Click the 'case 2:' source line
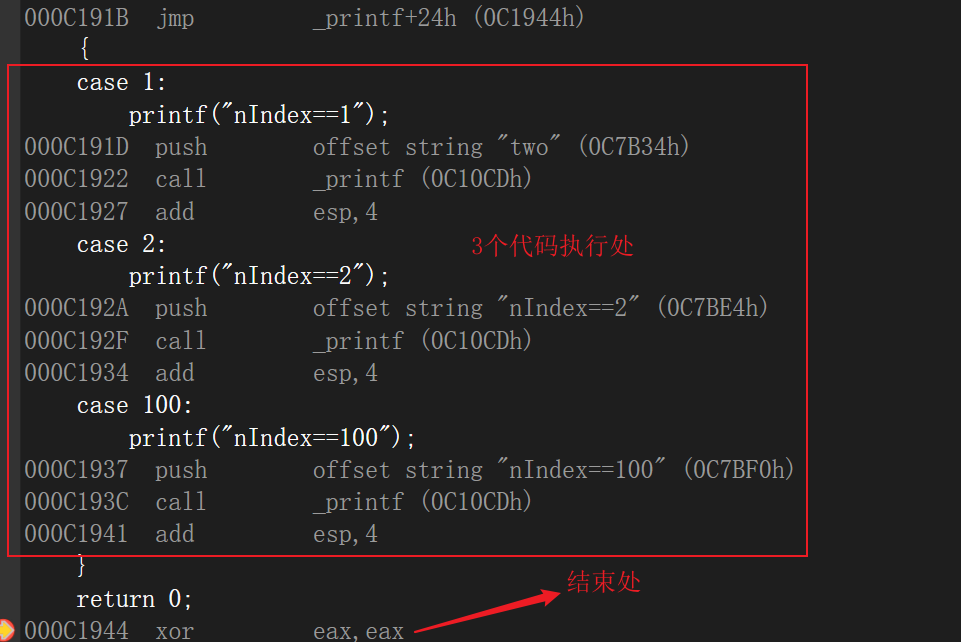Viewport: 961px width, 642px height. [121, 244]
